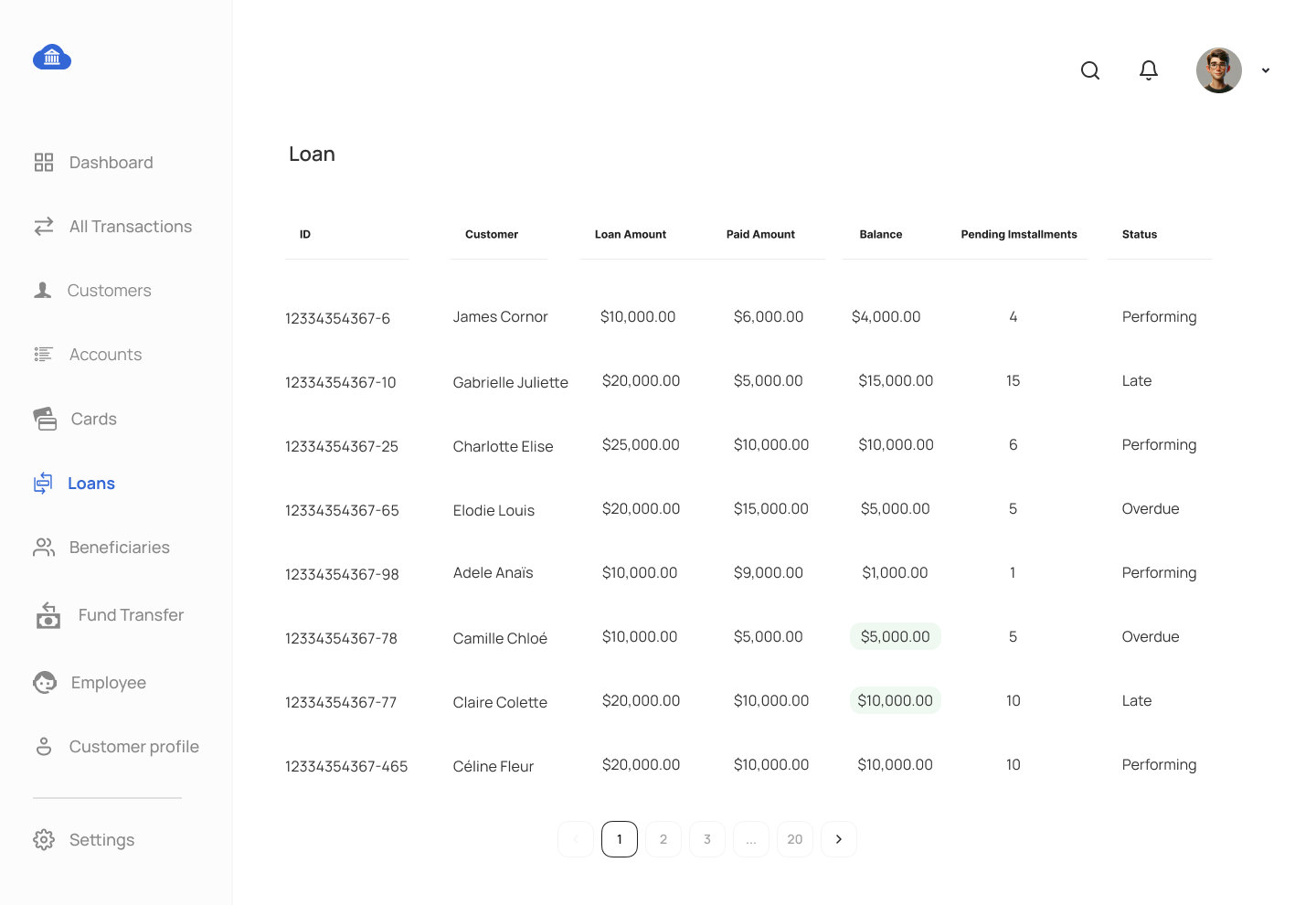The width and height of the screenshot is (1316, 905).
Task: Click the user avatar photo
Action: pyautogui.click(x=1218, y=70)
